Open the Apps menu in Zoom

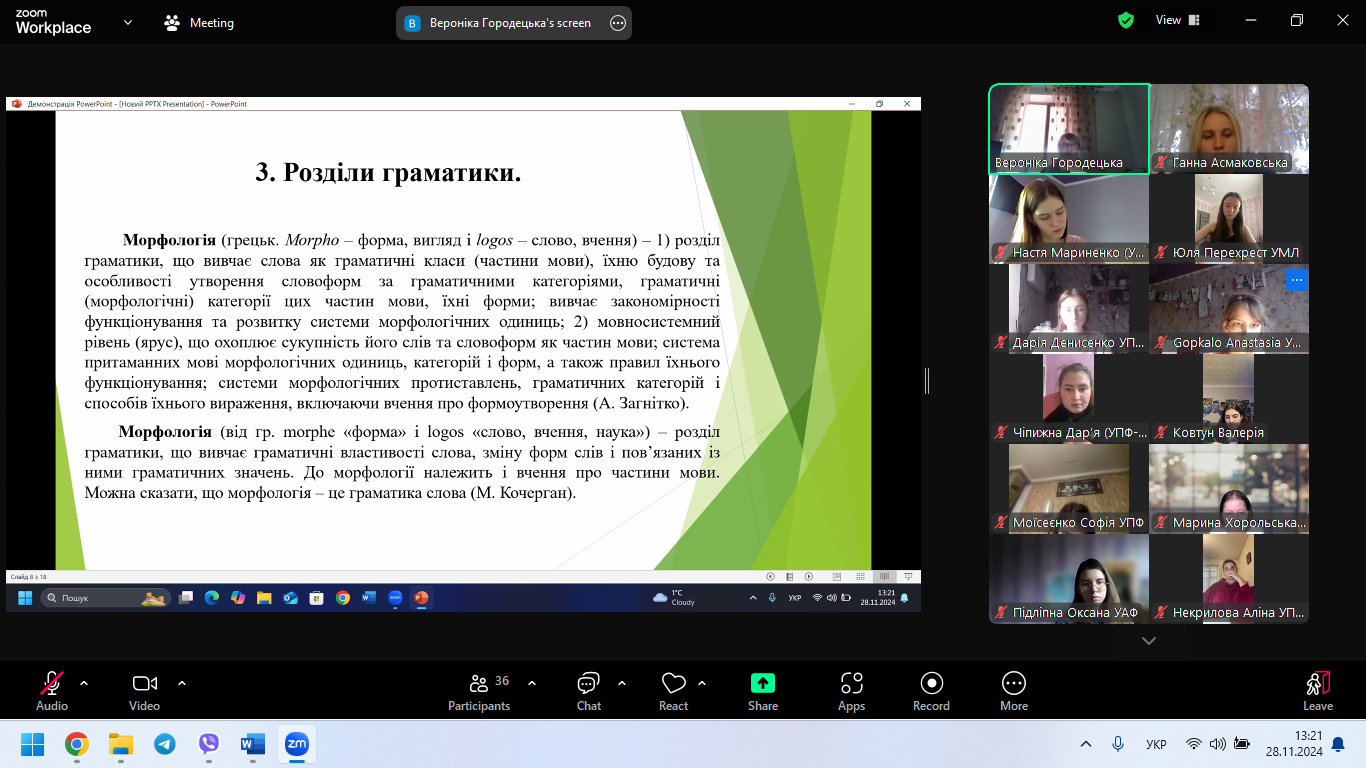(x=851, y=691)
